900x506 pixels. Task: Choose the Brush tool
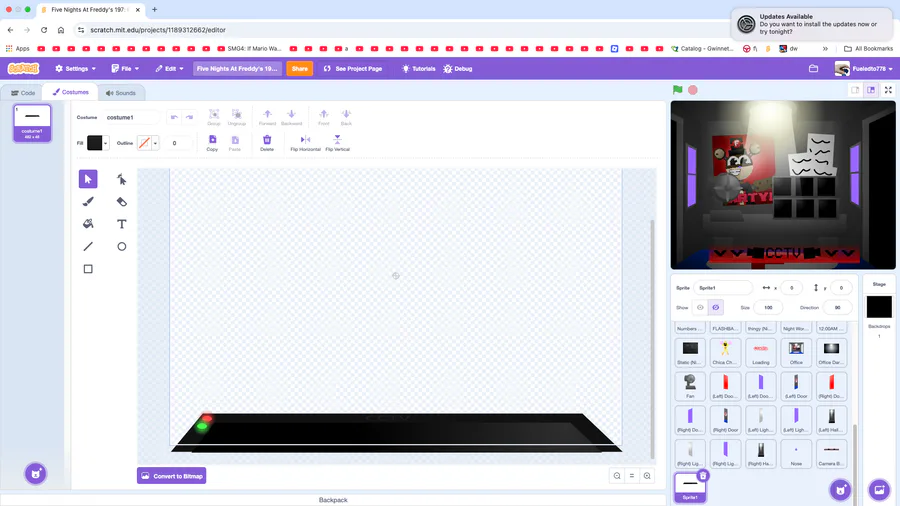(x=88, y=201)
